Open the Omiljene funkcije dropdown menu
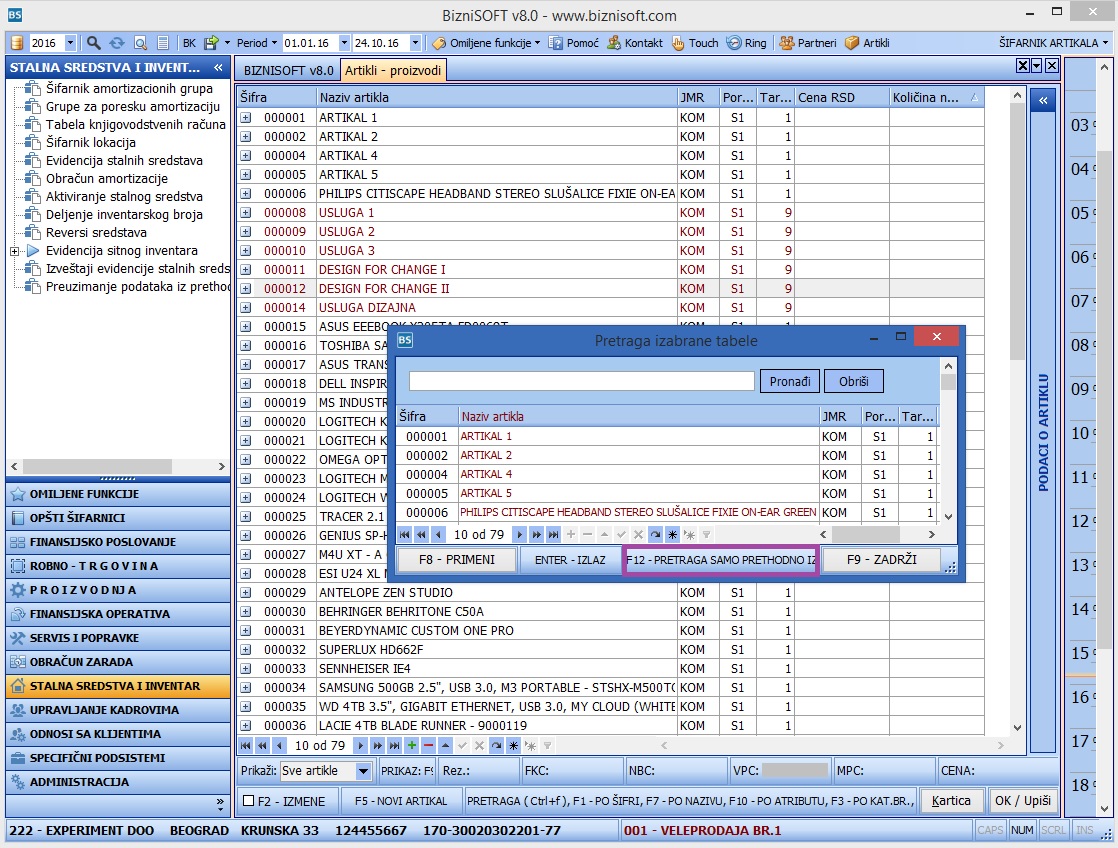Image resolution: width=1118 pixels, height=848 pixels. [x=537, y=43]
